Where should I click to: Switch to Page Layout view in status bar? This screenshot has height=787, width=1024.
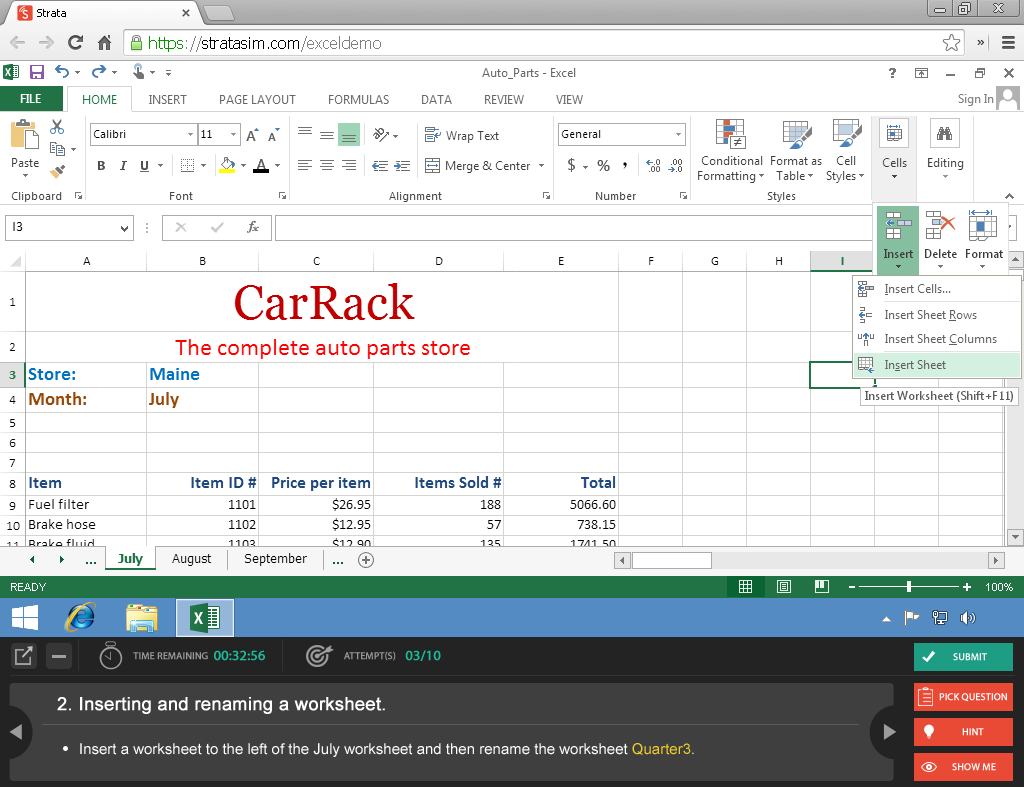[x=784, y=586]
